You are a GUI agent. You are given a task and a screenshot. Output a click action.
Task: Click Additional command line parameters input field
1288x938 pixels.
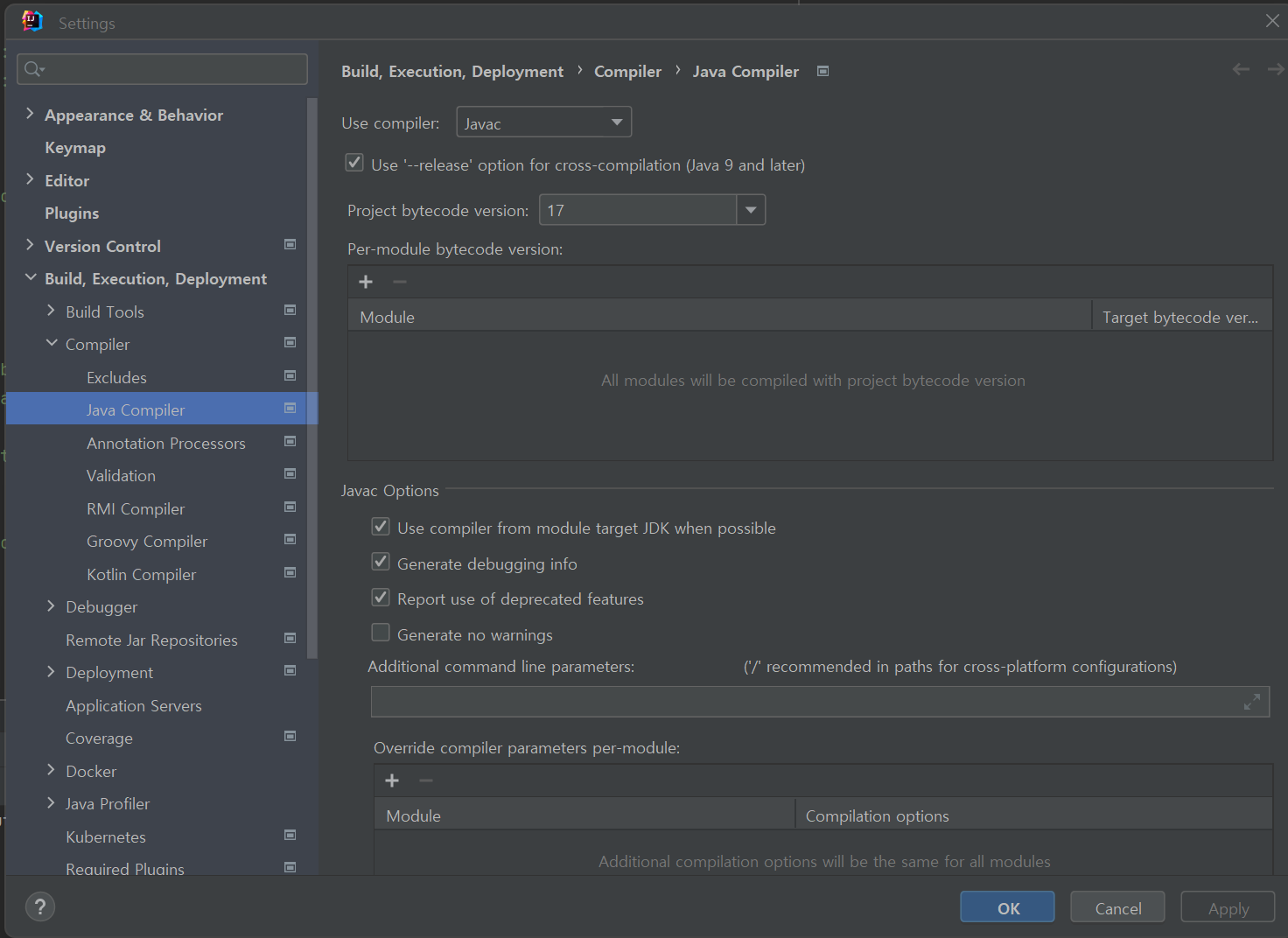pyautogui.click(x=820, y=702)
